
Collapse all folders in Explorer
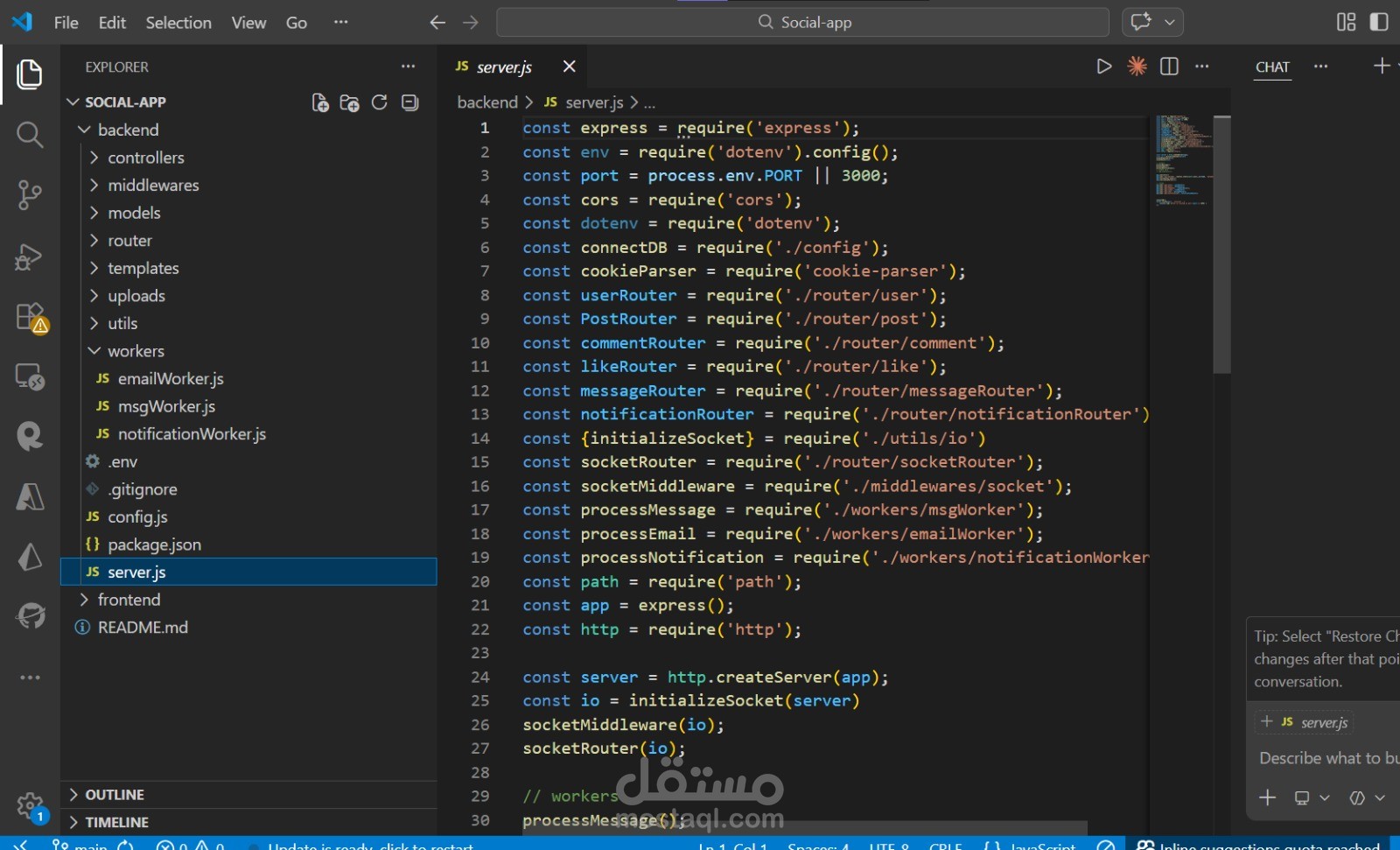tap(409, 102)
